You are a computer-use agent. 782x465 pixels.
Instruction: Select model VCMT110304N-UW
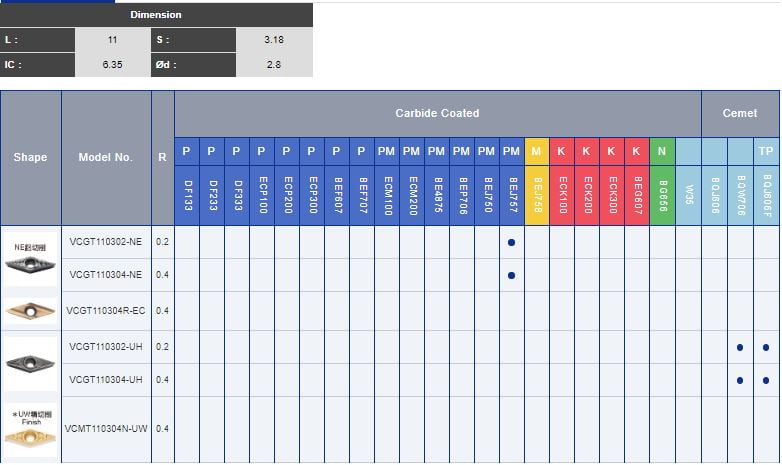(106, 429)
